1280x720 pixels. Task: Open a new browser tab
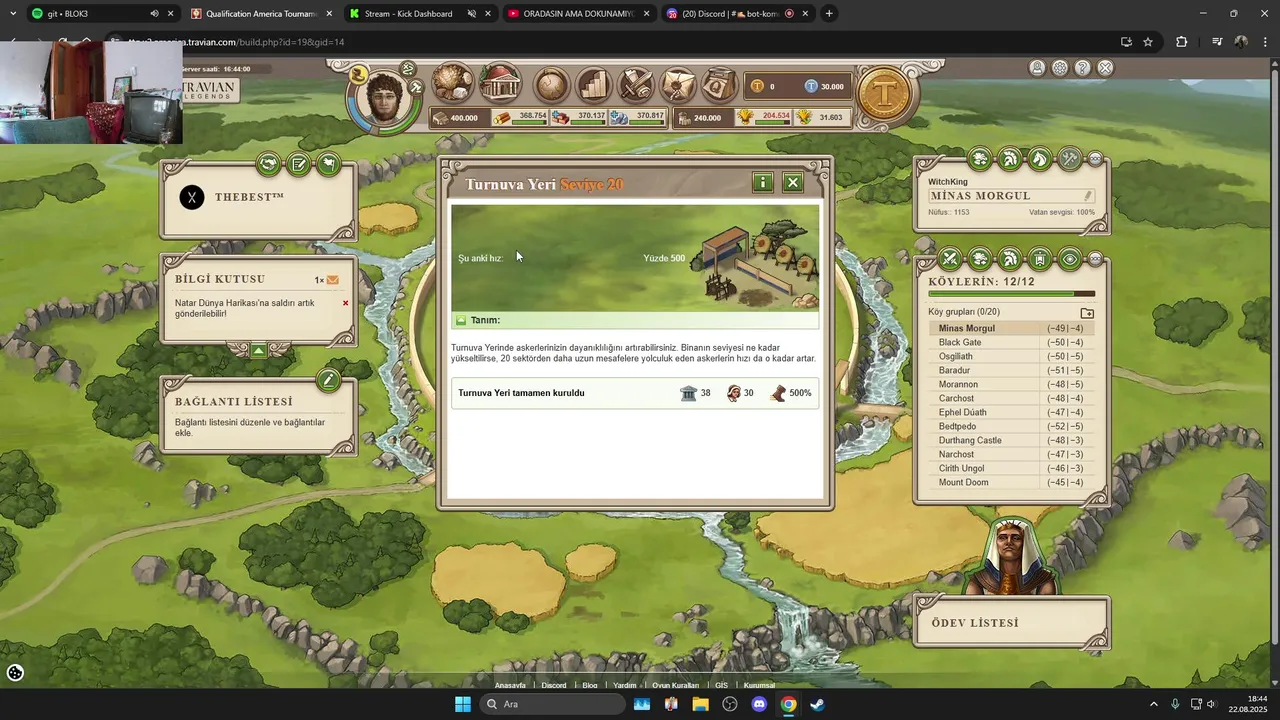829,14
